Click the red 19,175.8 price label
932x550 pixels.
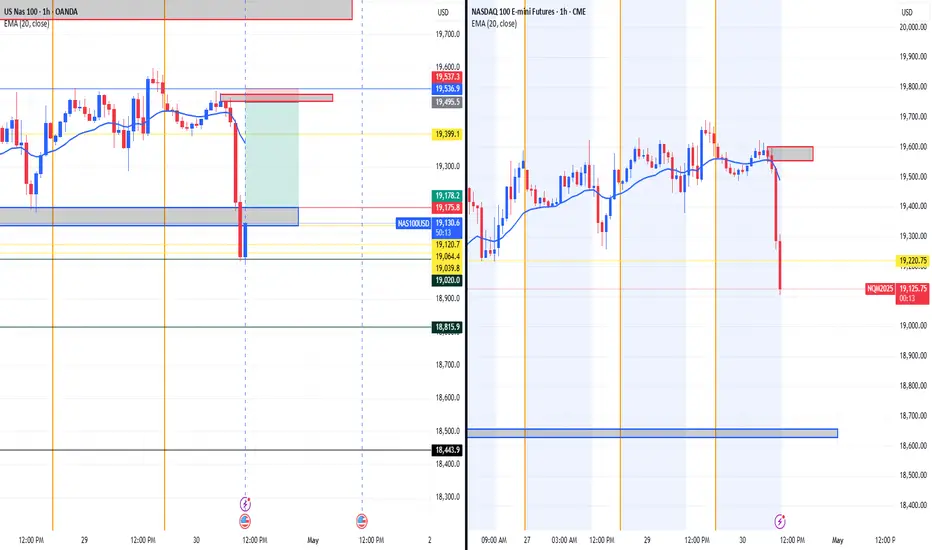[x=447, y=208]
